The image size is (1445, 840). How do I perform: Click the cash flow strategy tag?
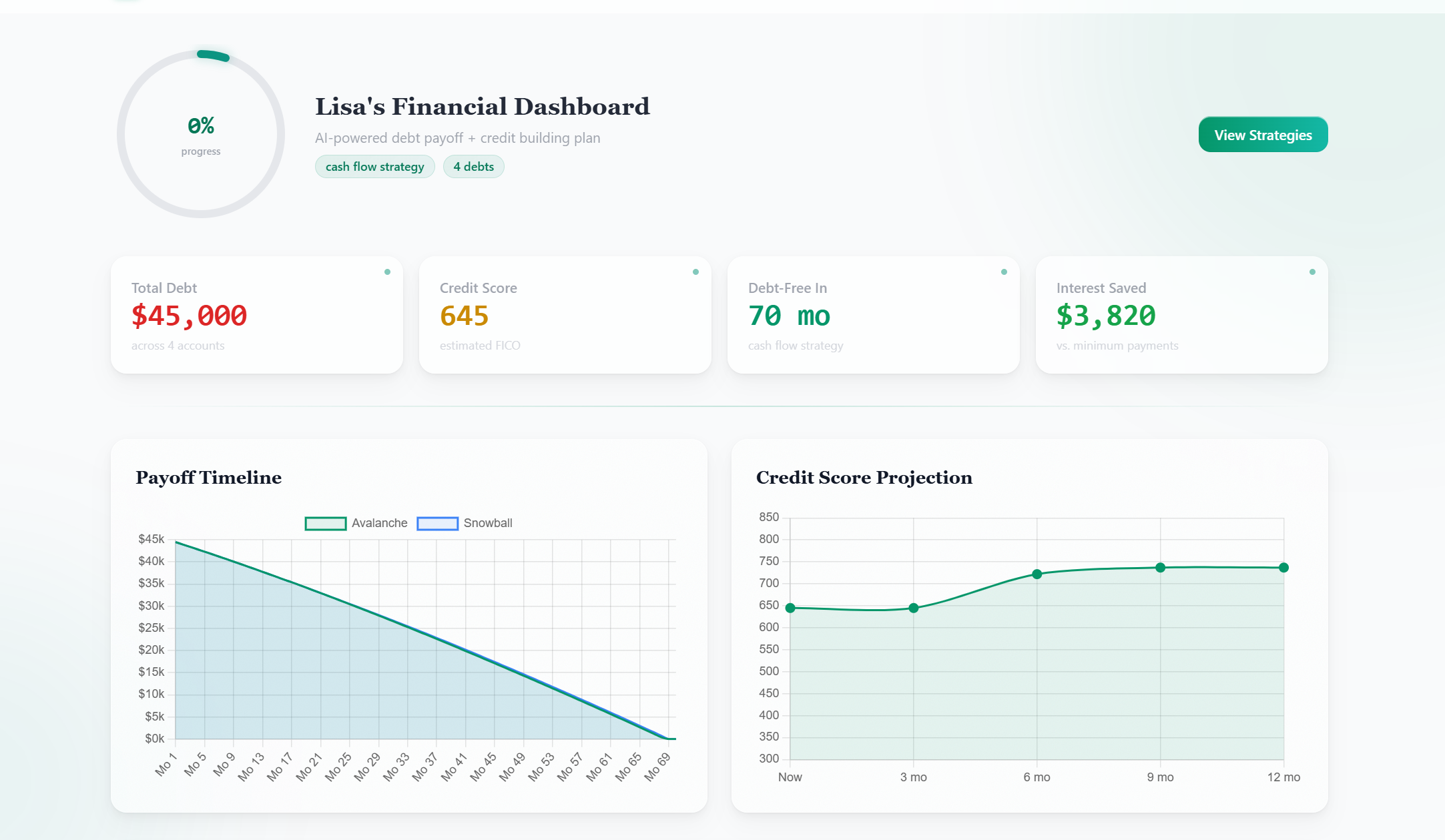coord(374,167)
